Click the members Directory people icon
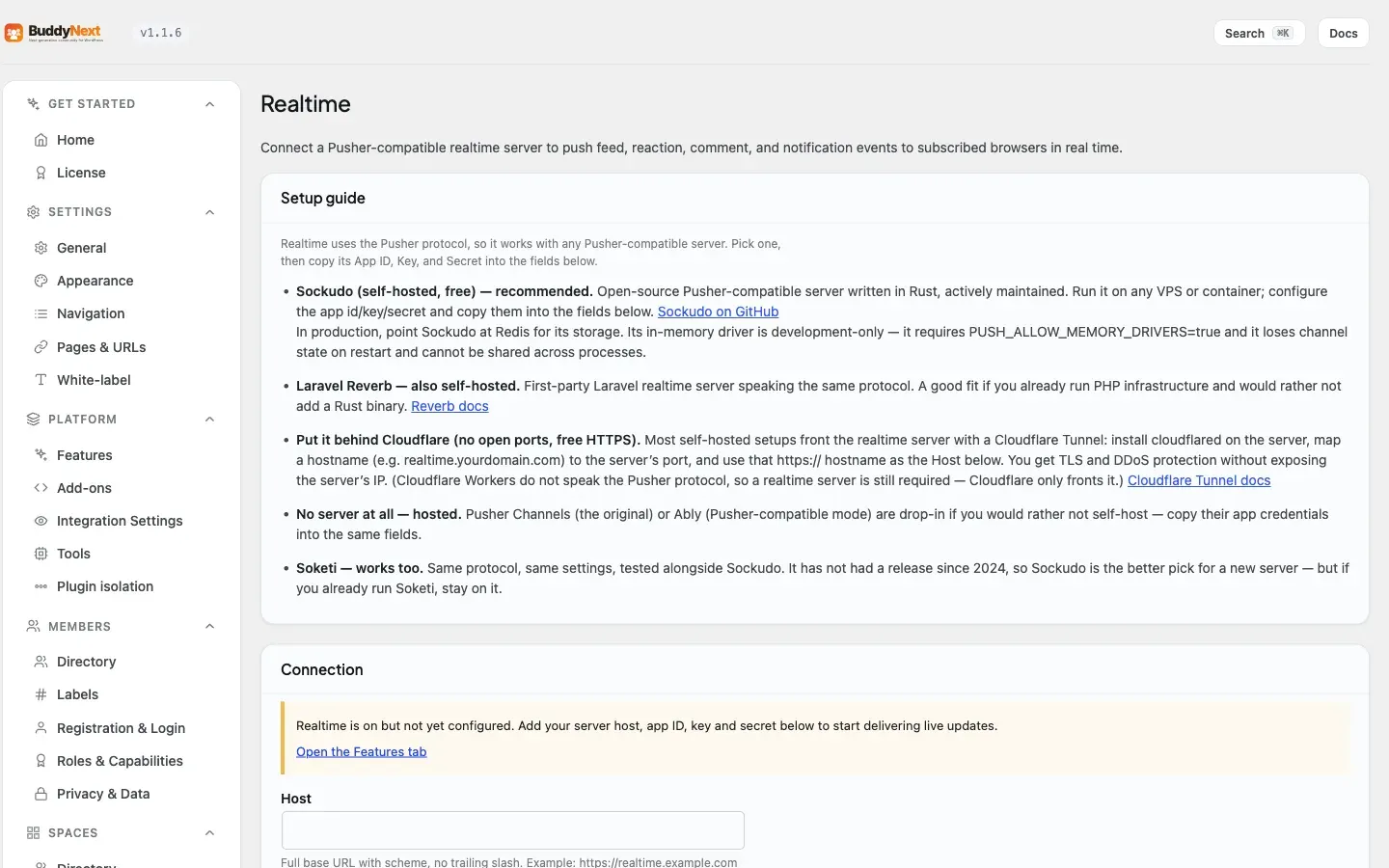This screenshot has width=1389, height=868. coord(41,662)
